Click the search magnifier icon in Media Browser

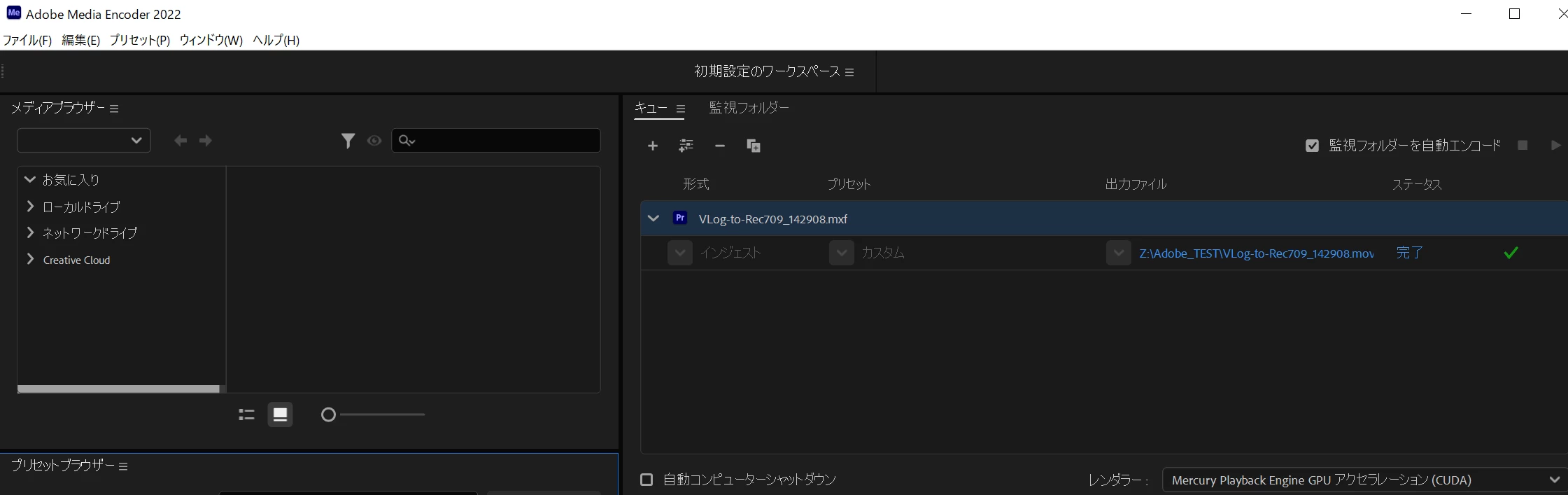coord(407,141)
